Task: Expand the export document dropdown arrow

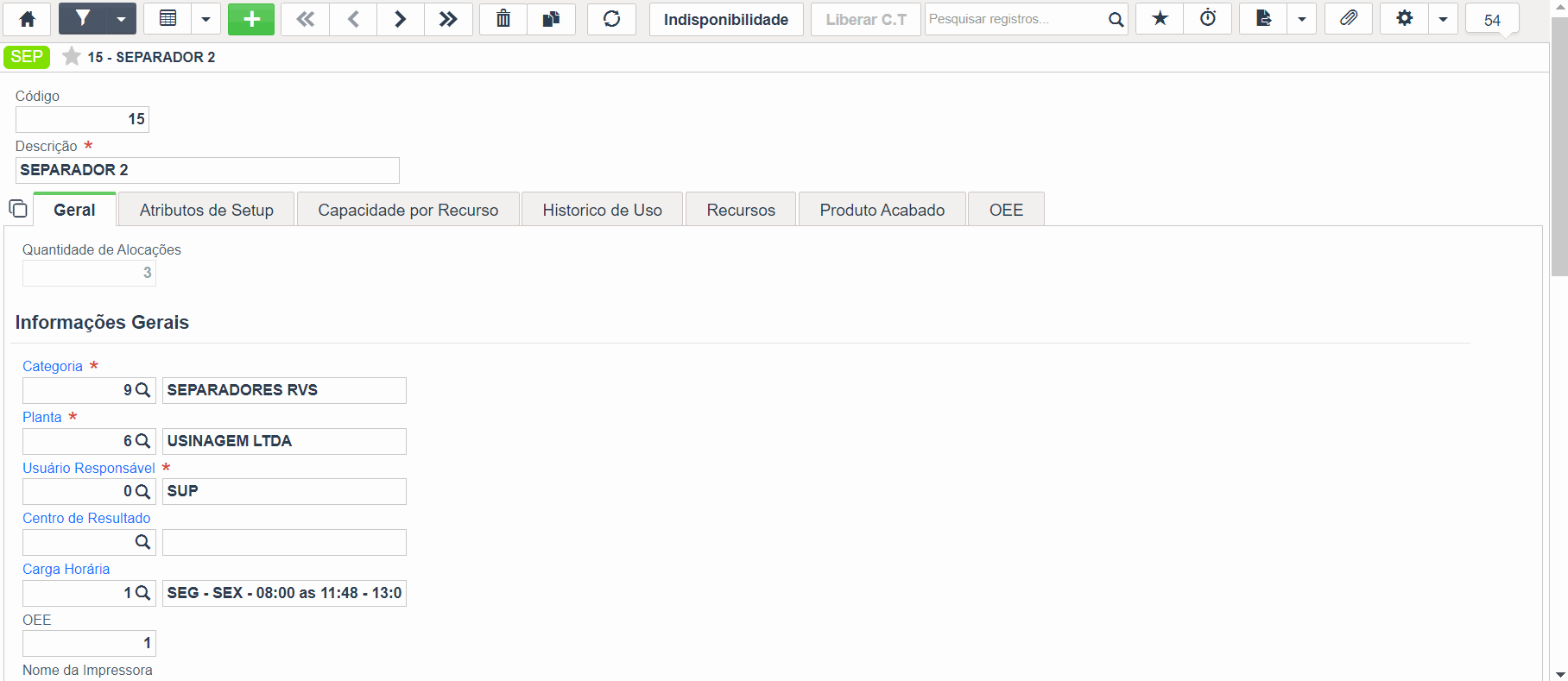Action: 1302,19
